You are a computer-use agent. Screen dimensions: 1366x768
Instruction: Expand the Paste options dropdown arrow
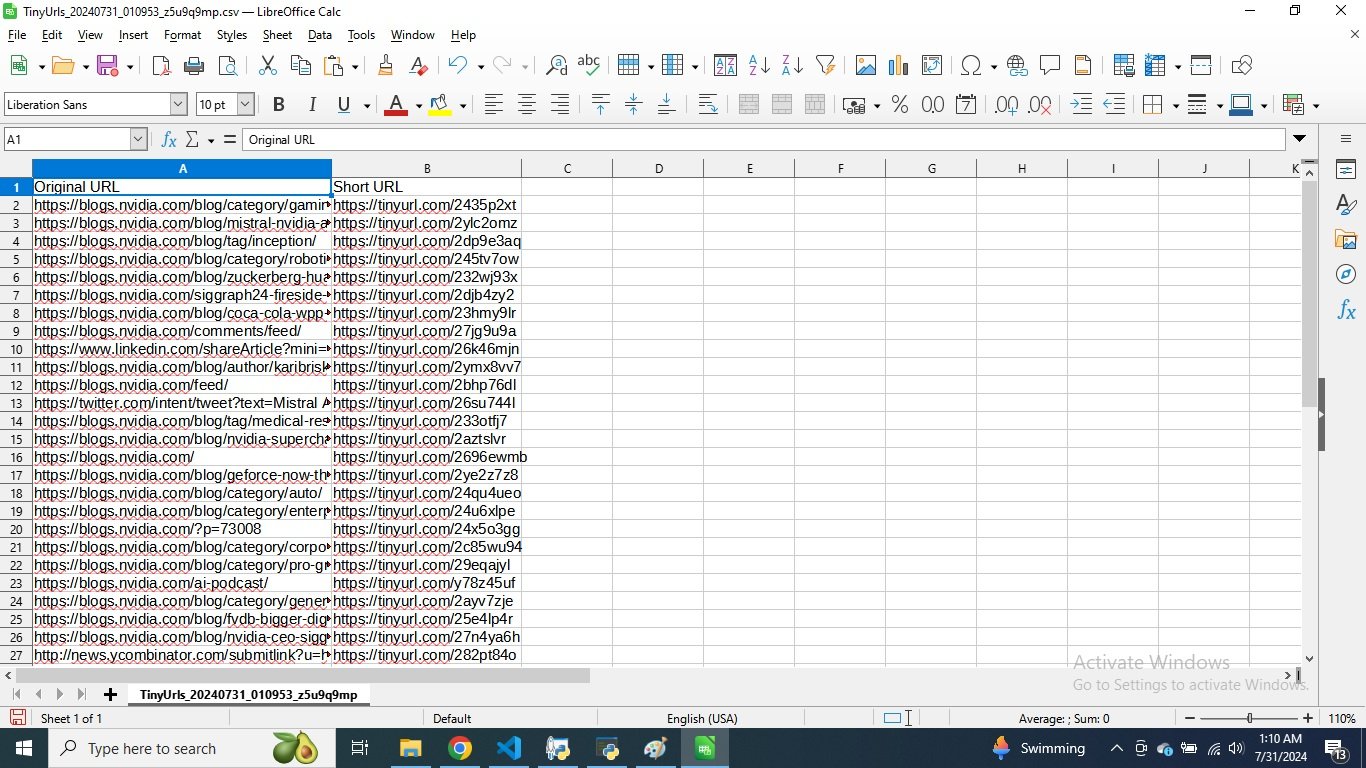coord(355,66)
